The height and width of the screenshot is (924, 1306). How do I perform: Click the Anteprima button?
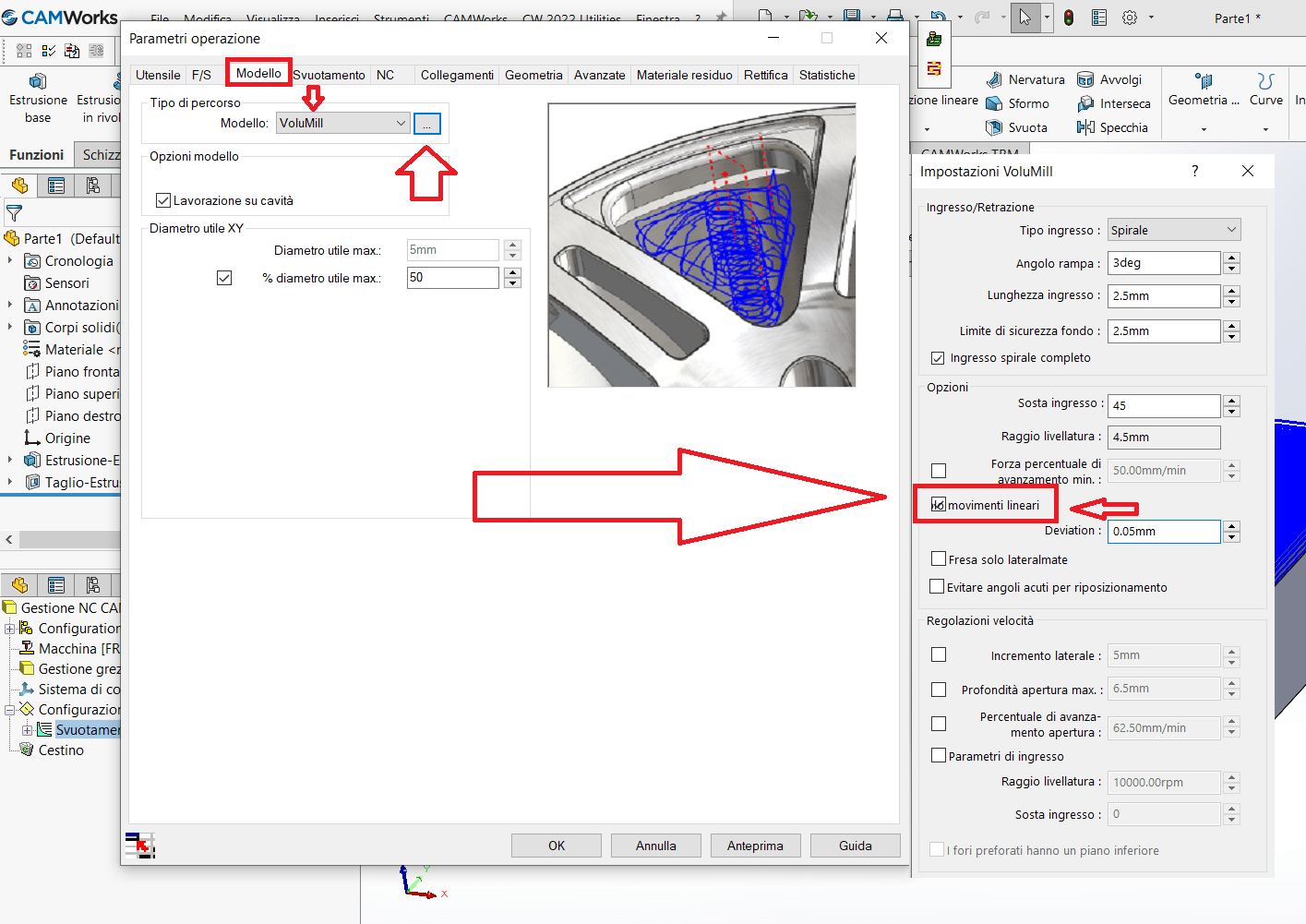pyautogui.click(x=755, y=846)
